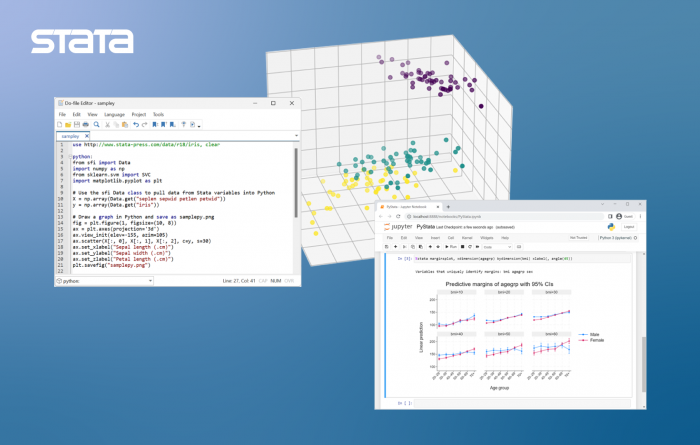Open the browser side panel icon
This screenshot has width=700, height=445.
click(610, 216)
